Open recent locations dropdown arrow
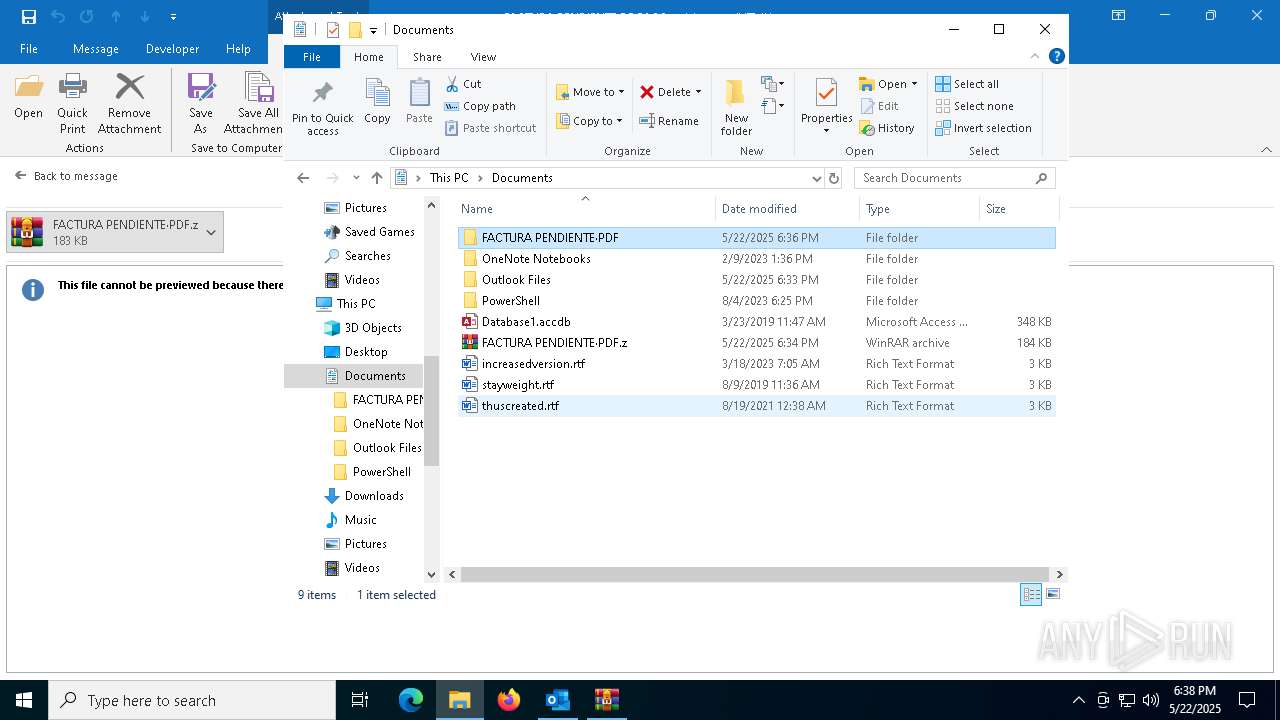1280x720 pixels. pos(356,178)
